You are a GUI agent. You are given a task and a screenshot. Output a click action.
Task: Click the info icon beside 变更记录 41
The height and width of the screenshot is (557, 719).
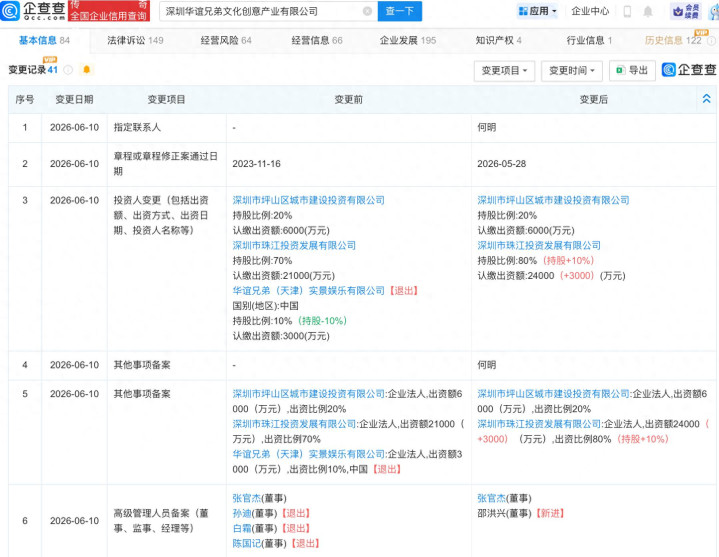(68, 70)
